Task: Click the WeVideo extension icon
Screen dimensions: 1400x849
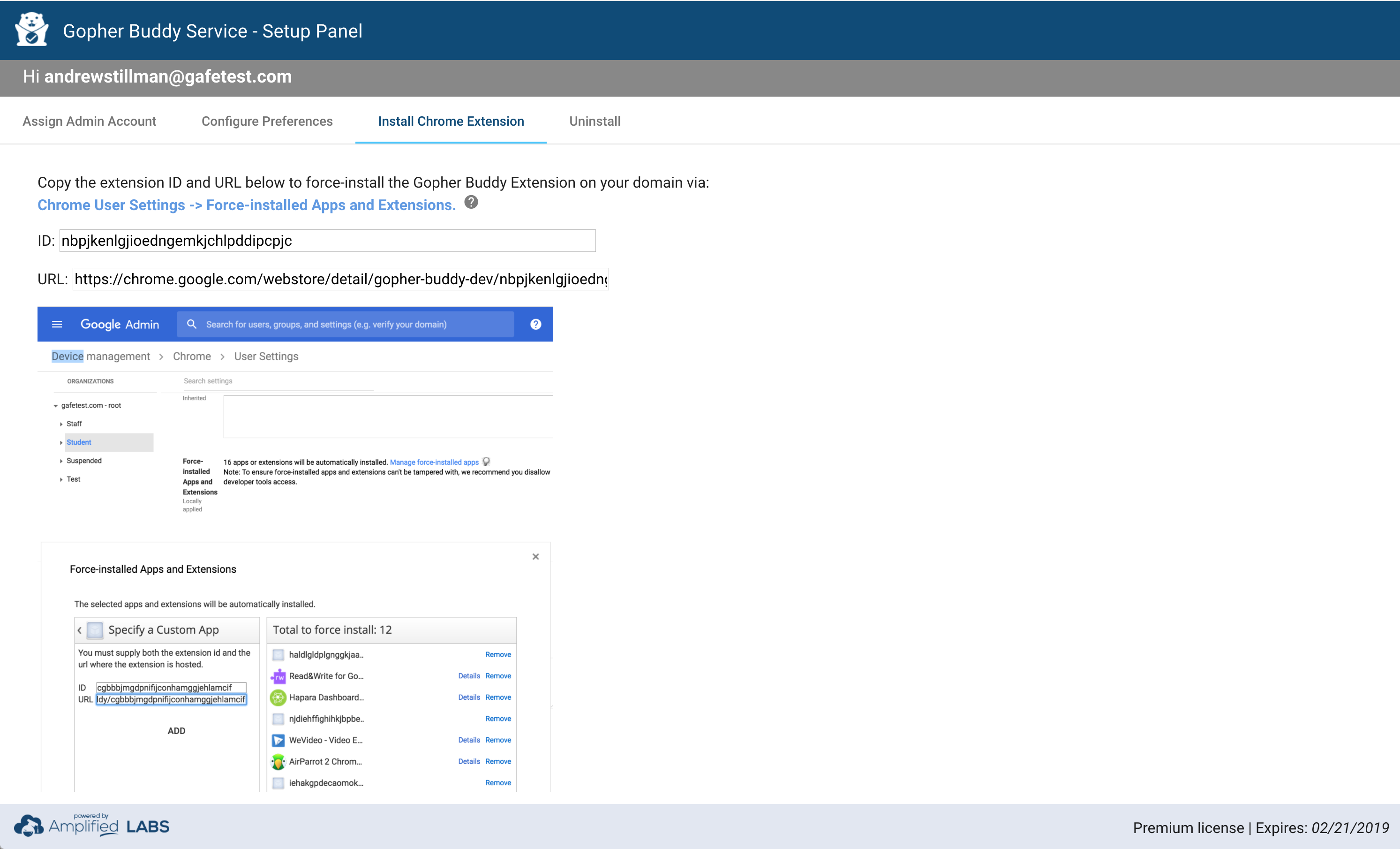Action: 278,741
